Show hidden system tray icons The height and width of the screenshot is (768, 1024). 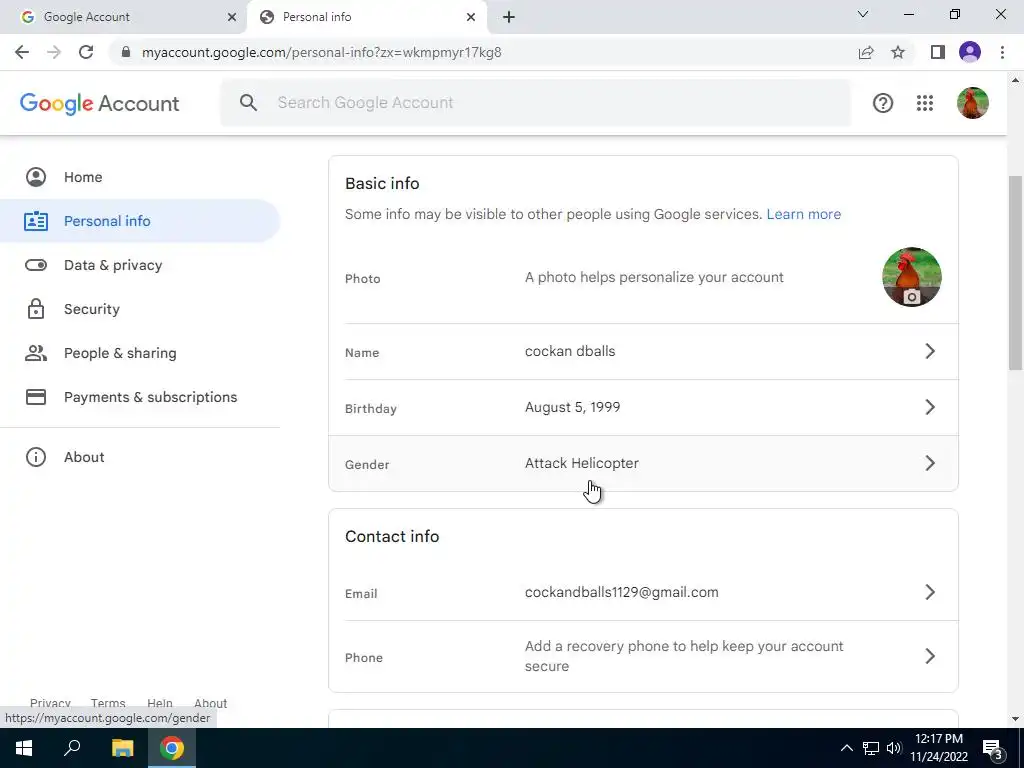[x=846, y=748]
